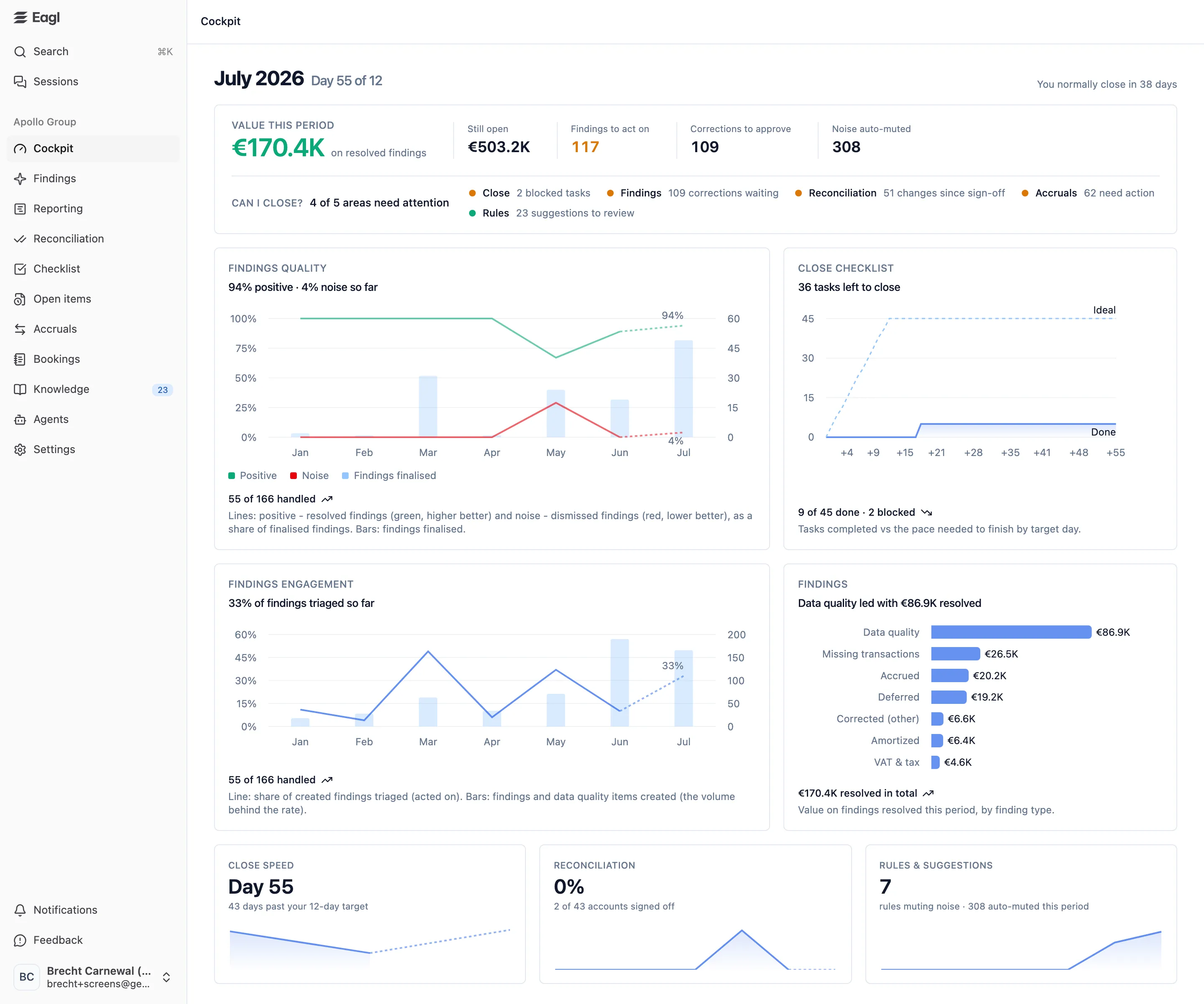1204x1004 pixels.
Task: Open the Close Speed Day 55 card
Action: 370,914
